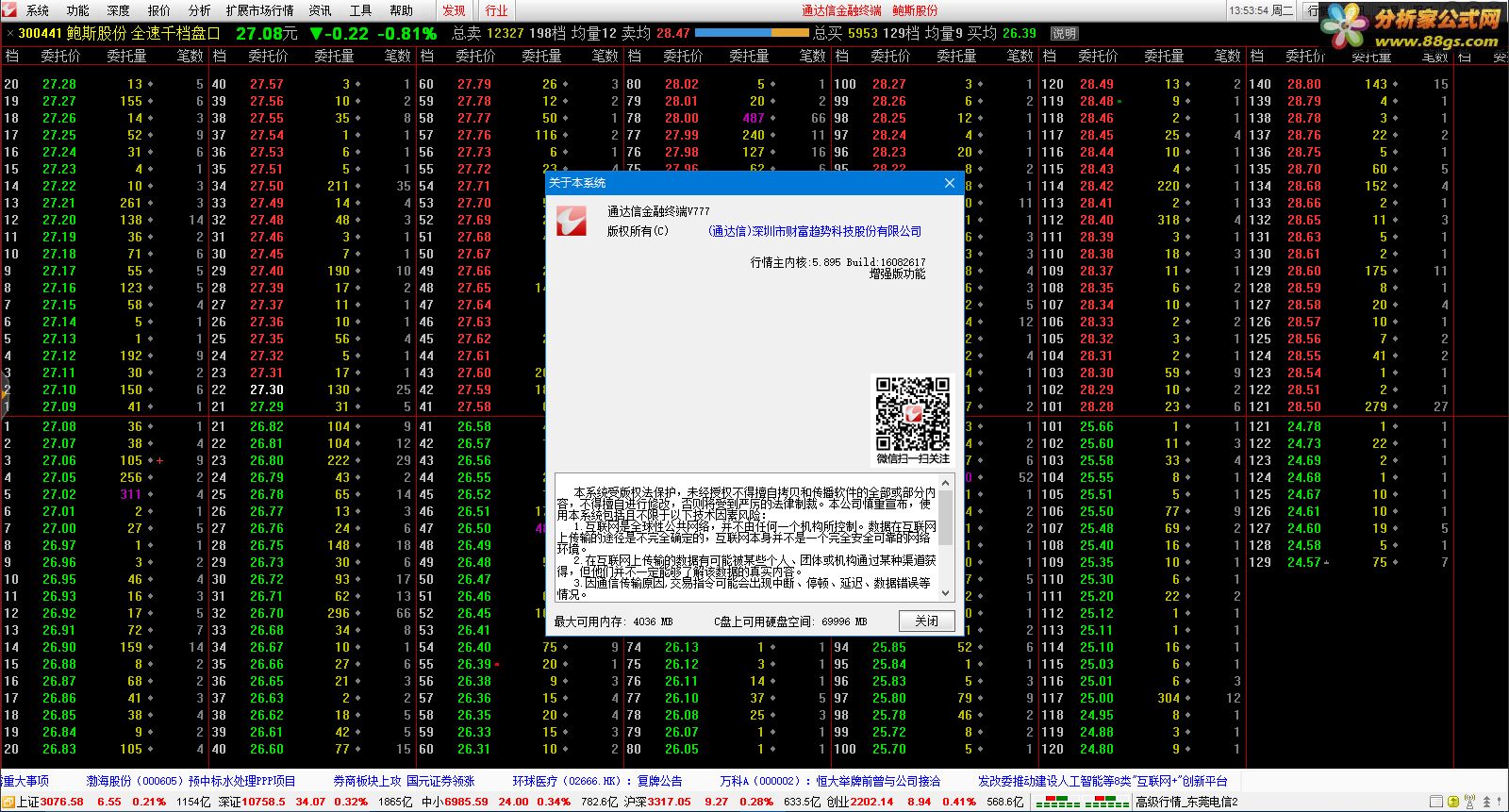Click the 深证10758.5 index in status bar
The width and height of the screenshot is (1509, 812).
[x=251, y=802]
